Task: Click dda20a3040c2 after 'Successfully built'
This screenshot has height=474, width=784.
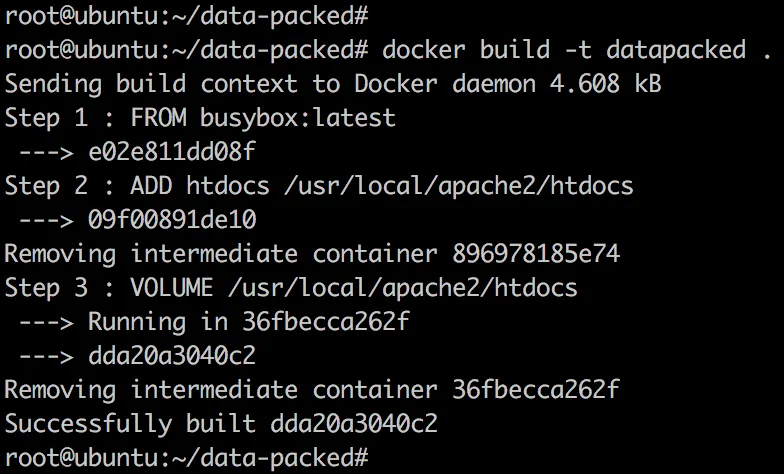Action: (354, 423)
